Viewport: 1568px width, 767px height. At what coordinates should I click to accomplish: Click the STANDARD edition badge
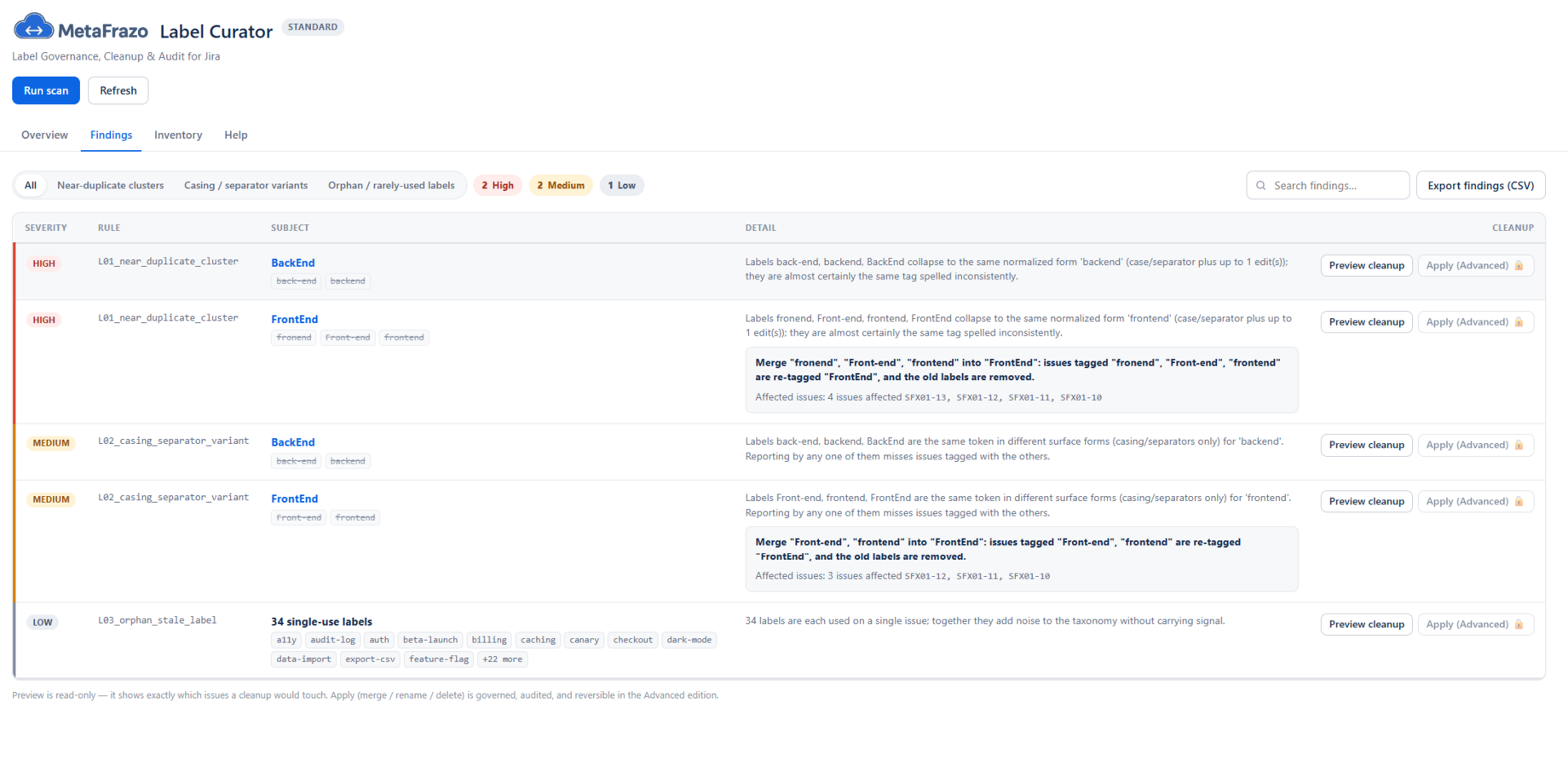pos(313,27)
